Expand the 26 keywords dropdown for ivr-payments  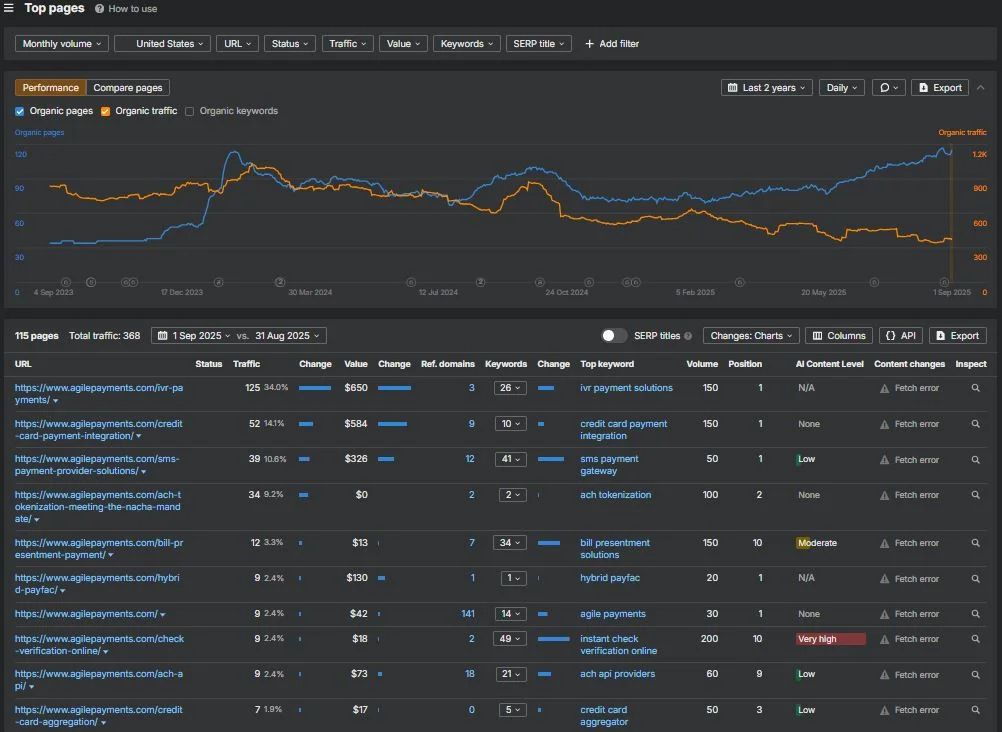(x=510, y=388)
